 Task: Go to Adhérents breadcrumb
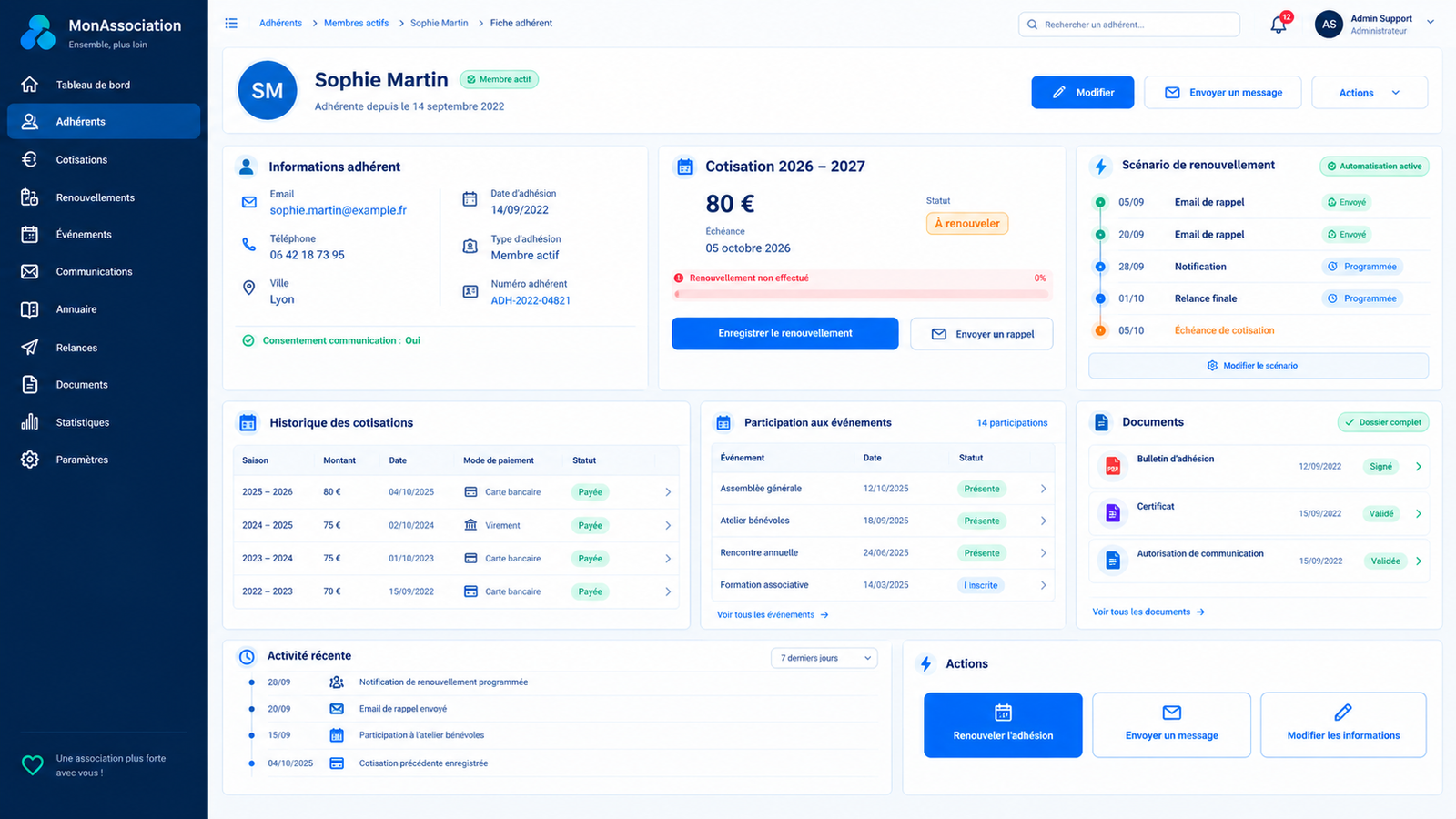(x=280, y=23)
